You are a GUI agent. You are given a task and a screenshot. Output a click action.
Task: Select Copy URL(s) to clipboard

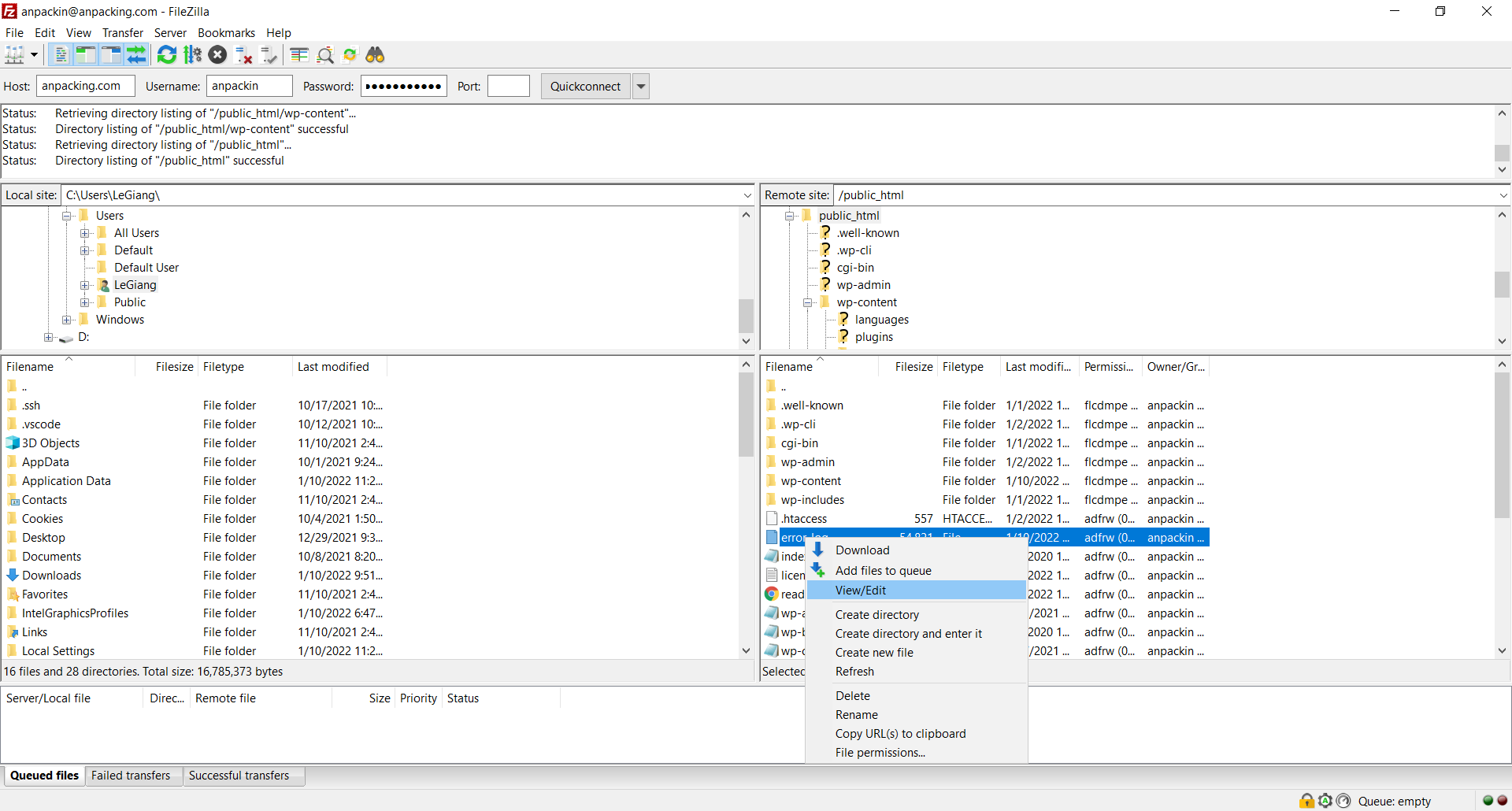pos(917,734)
